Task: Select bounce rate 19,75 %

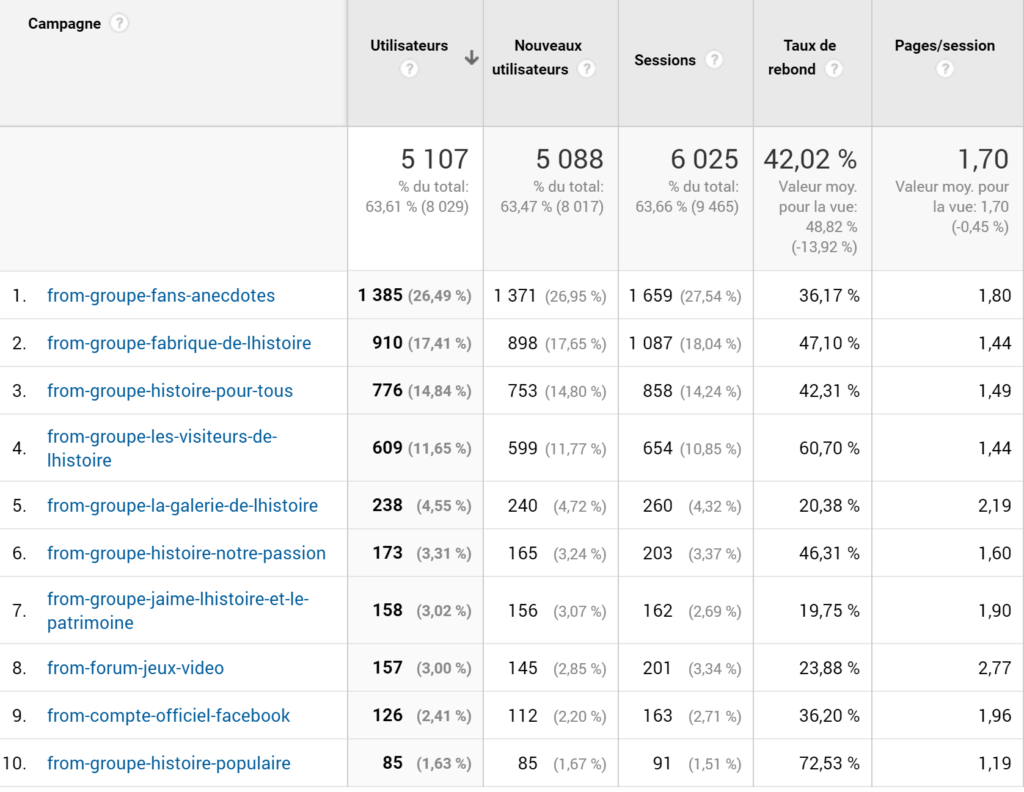Action: coord(829,612)
